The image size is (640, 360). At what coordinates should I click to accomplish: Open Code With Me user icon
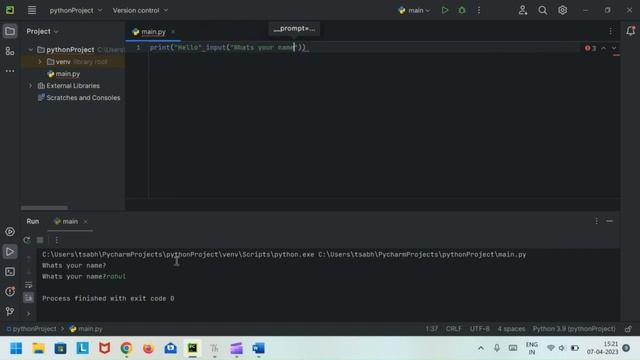click(x=522, y=10)
